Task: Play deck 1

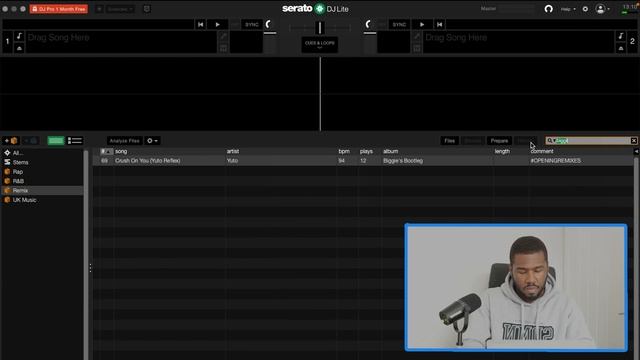Action: (x=218, y=24)
